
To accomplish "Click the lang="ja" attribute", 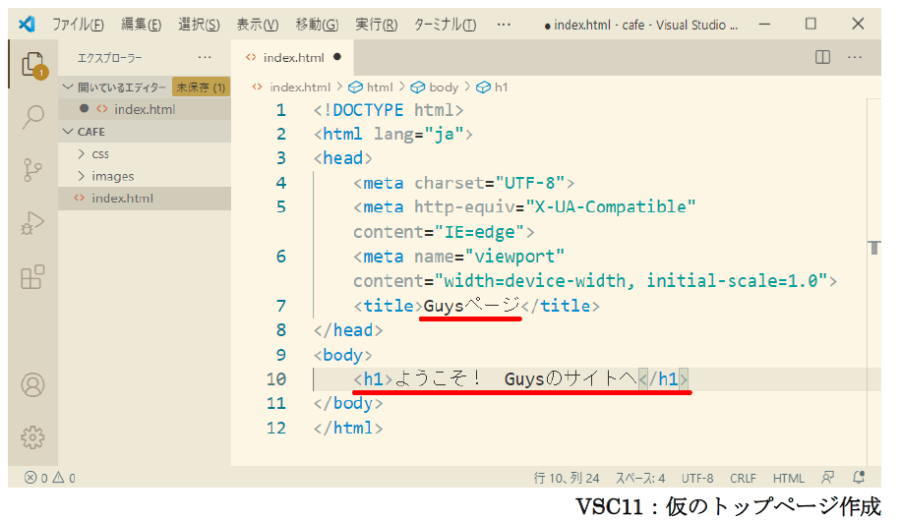I will (x=418, y=134).
